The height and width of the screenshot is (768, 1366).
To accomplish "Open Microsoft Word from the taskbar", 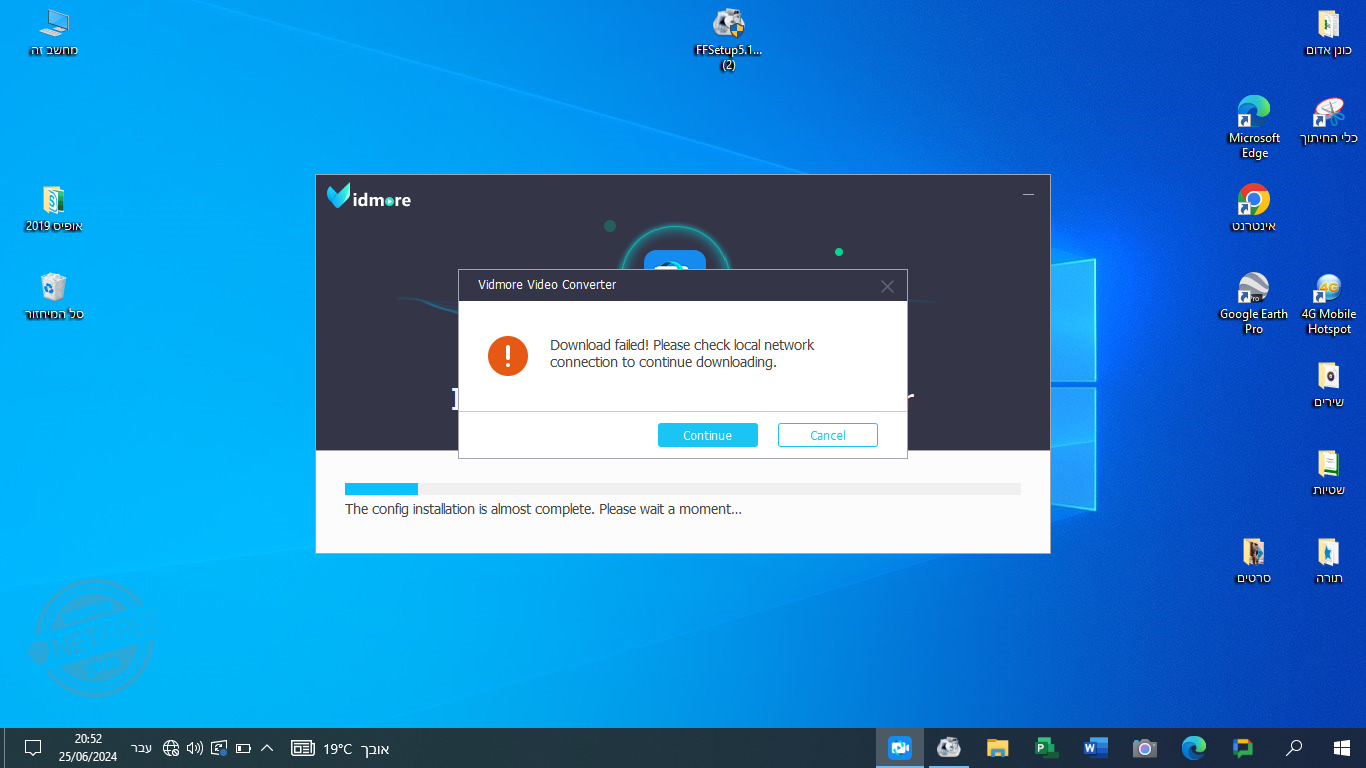I will (x=1096, y=748).
